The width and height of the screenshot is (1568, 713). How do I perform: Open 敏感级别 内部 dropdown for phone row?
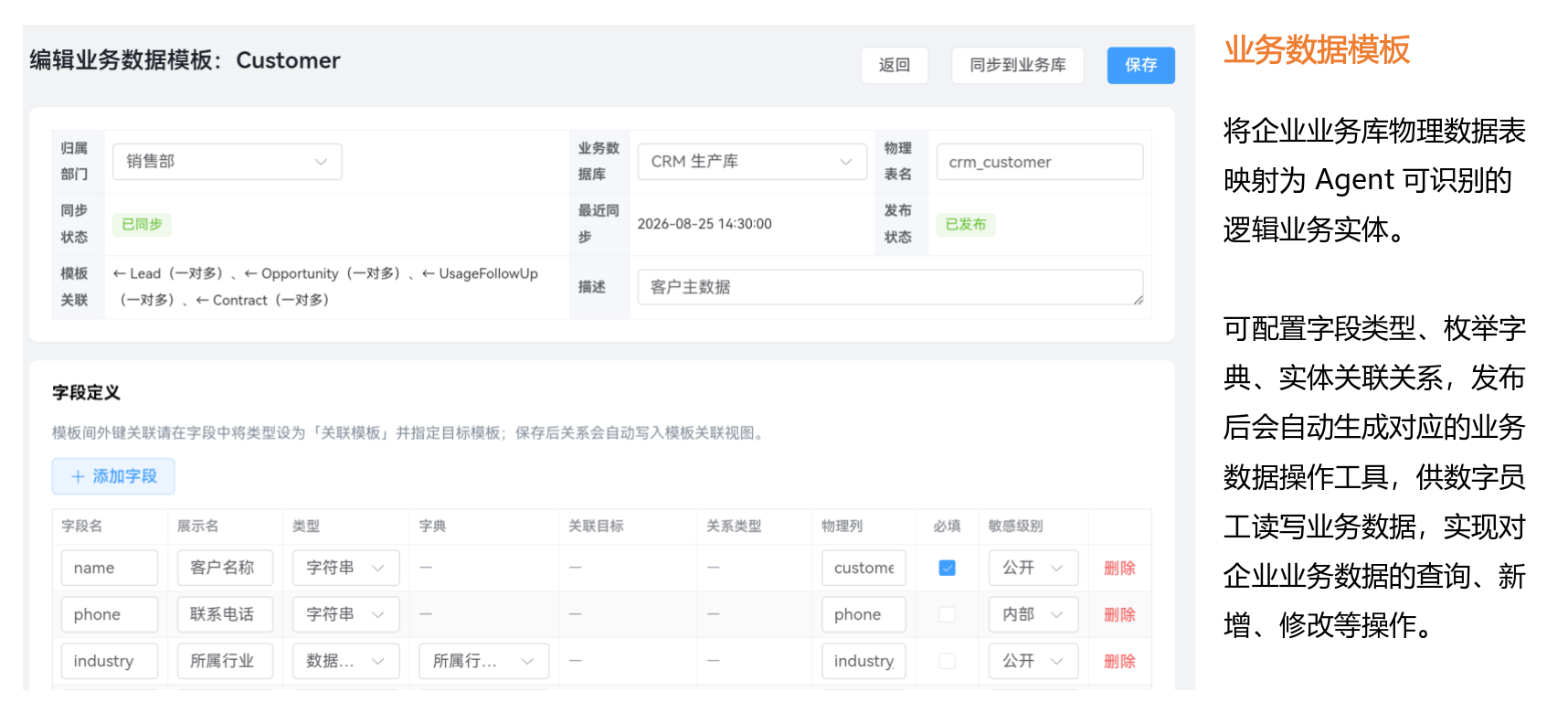[x=1033, y=614]
